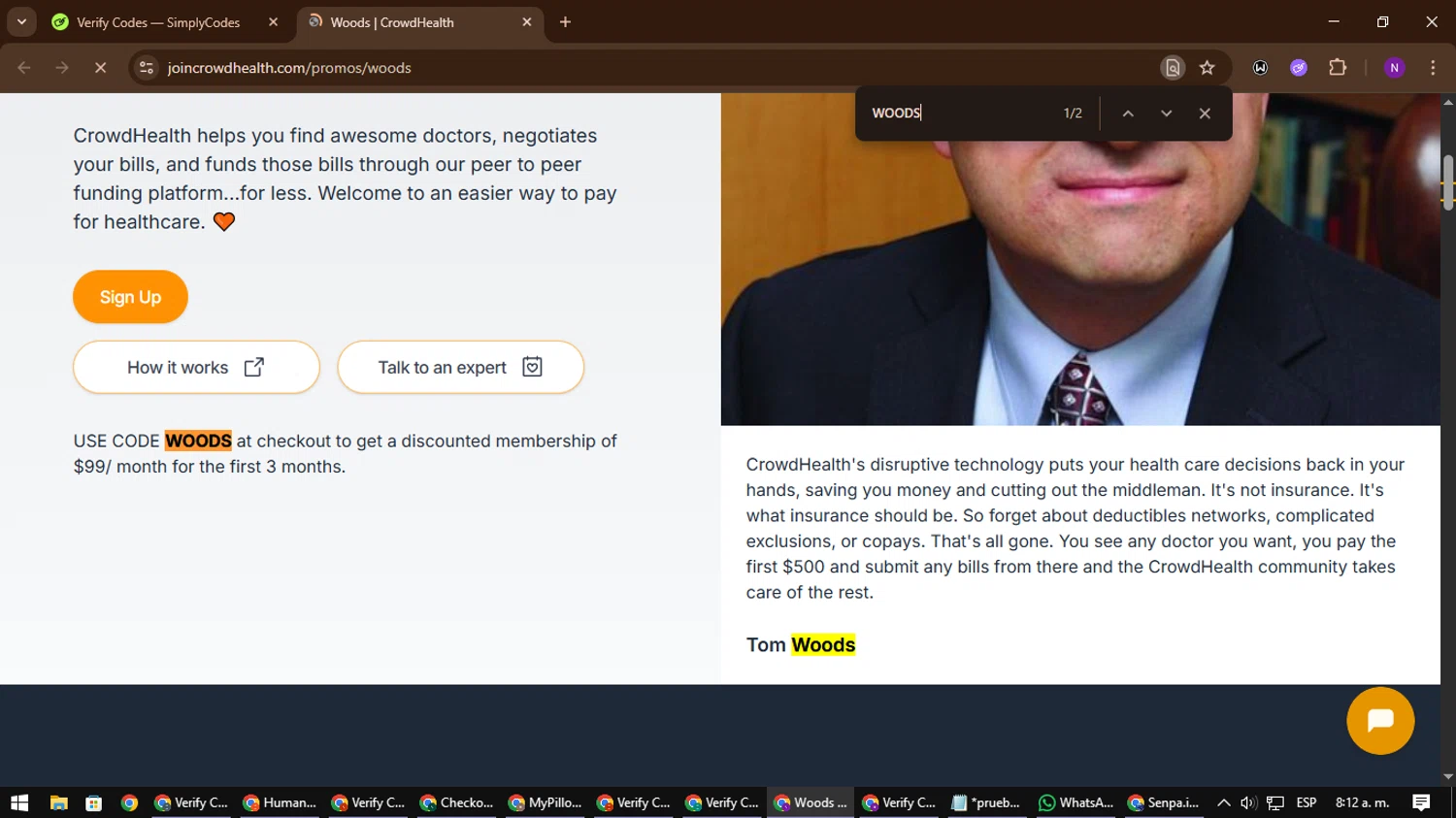Open WhatsApp from the taskbar

[x=1075, y=802]
